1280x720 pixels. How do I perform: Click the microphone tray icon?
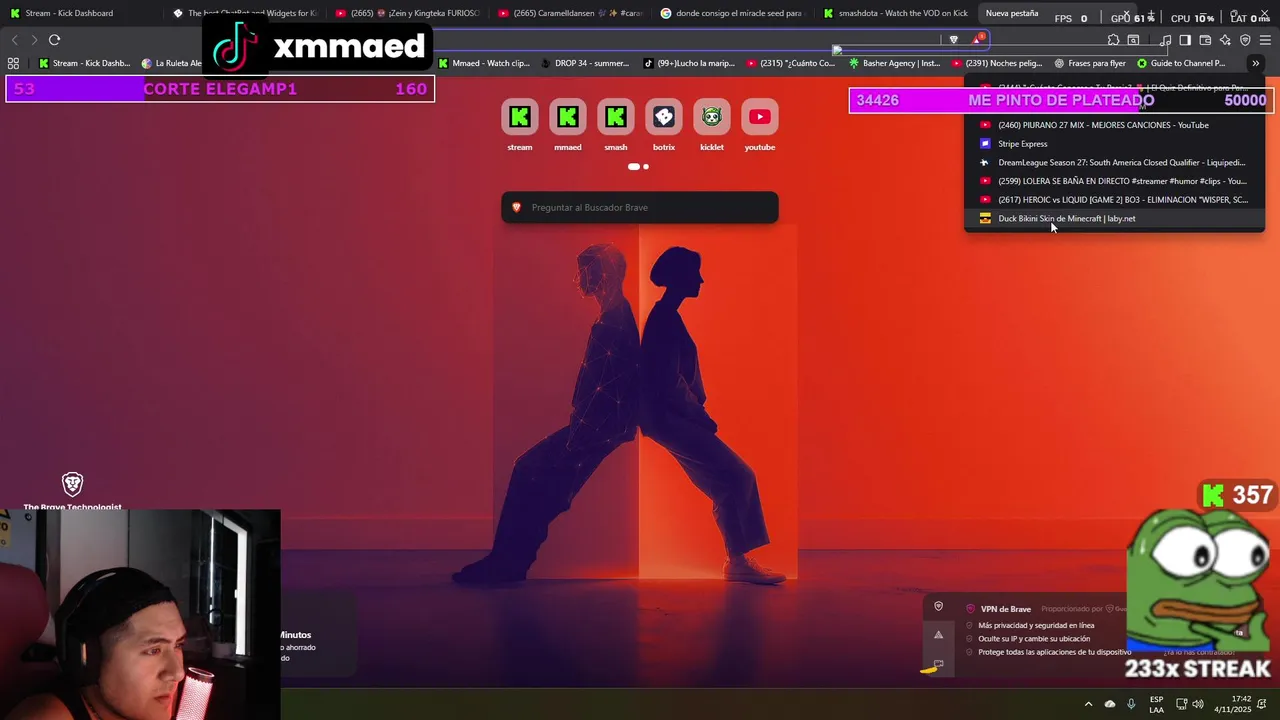coord(1132,704)
